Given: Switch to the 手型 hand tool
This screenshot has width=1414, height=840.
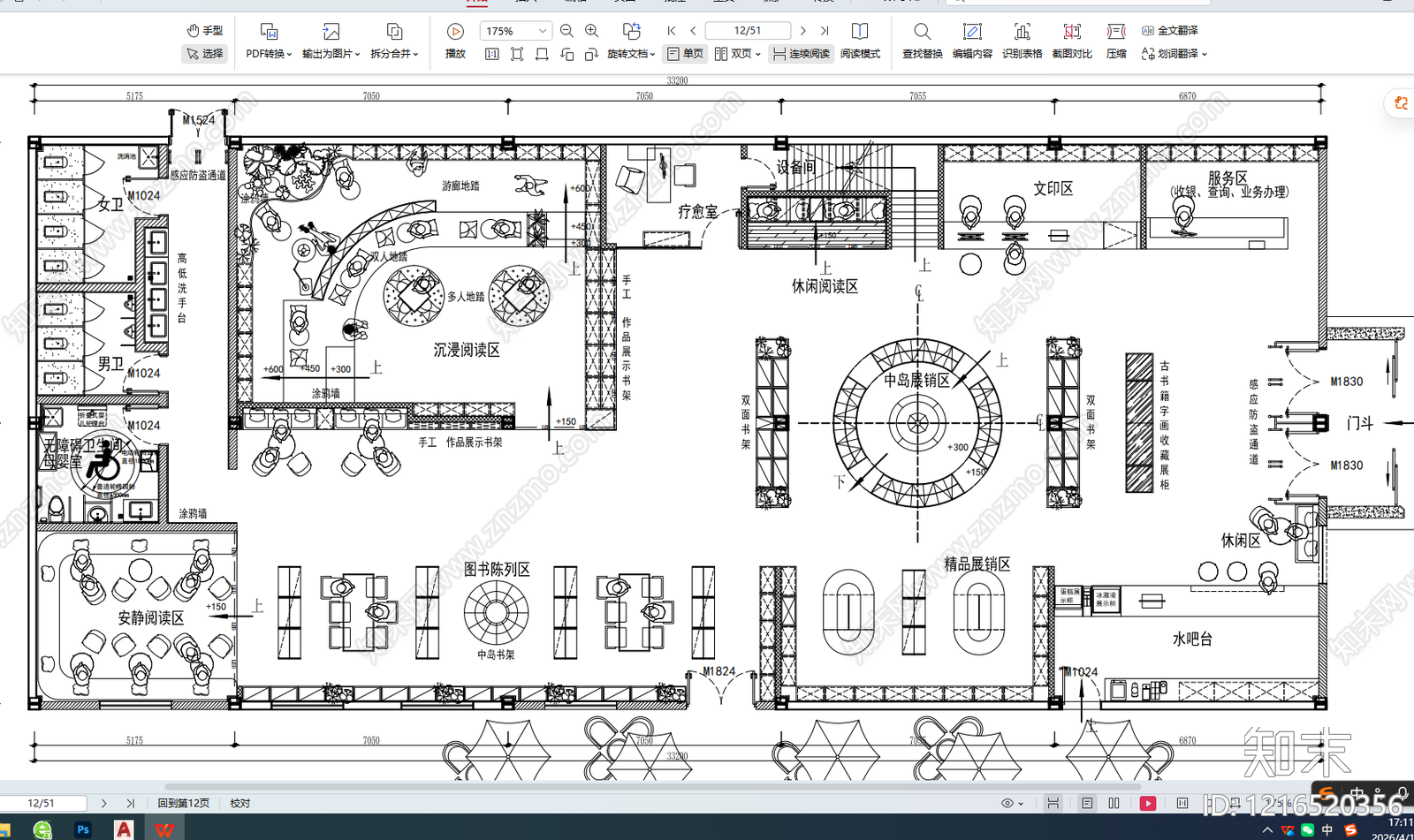Looking at the screenshot, I should (205, 30).
